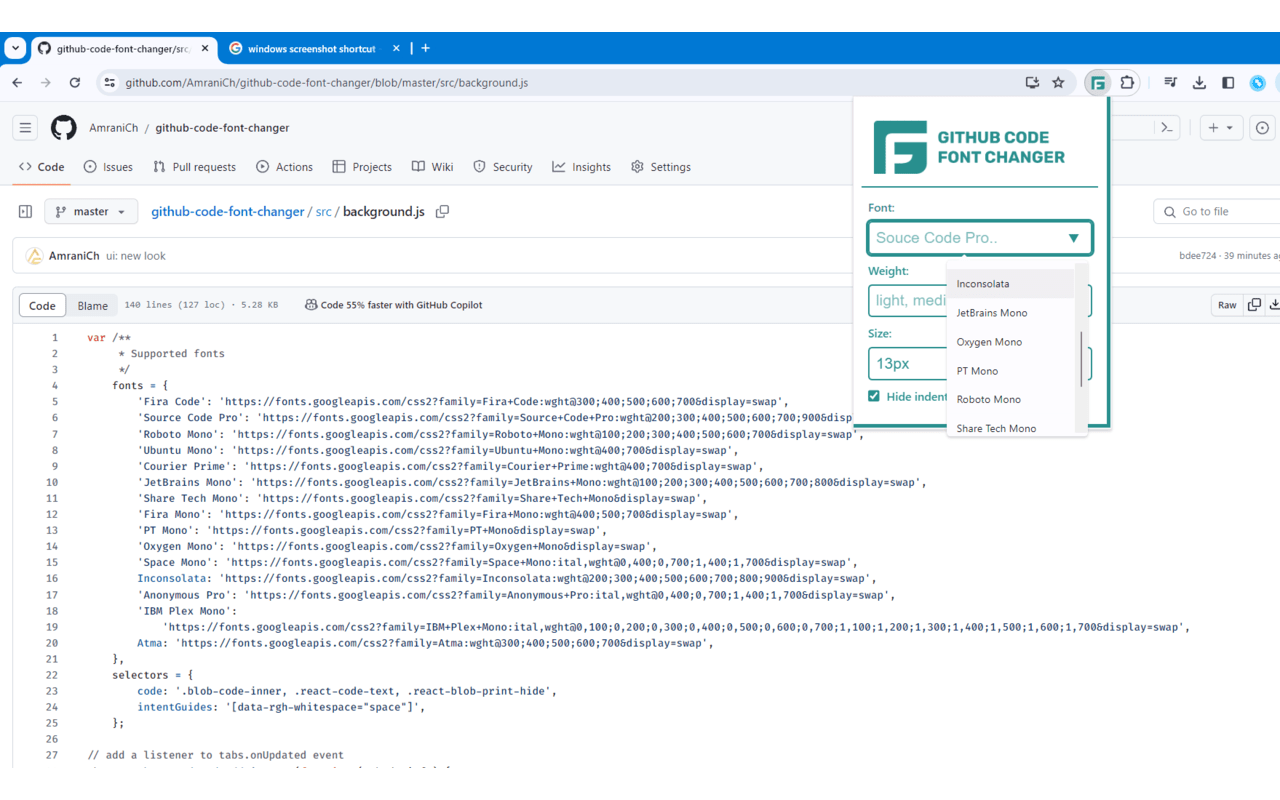
Task: Bookmark the page with the star icon
Action: pyautogui.click(x=1059, y=83)
